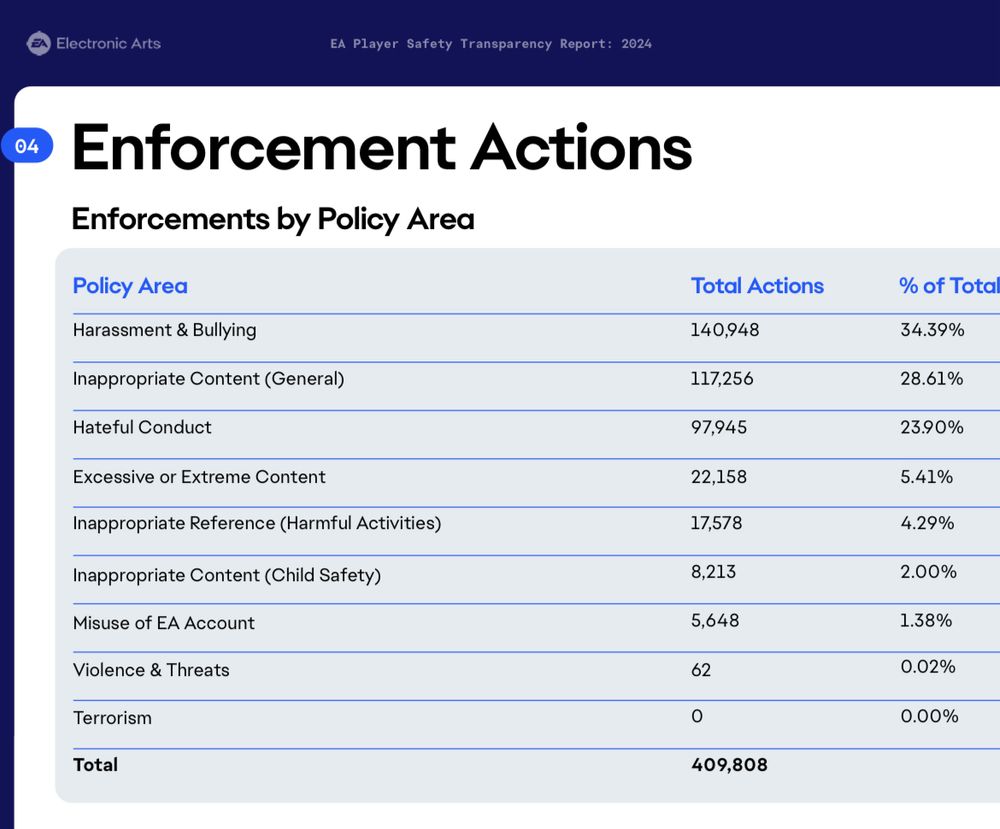Image resolution: width=1000 pixels, height=829 pixels.
Task: Select Inappropriate Content (General) label
Action: click(x=209, y=379)
